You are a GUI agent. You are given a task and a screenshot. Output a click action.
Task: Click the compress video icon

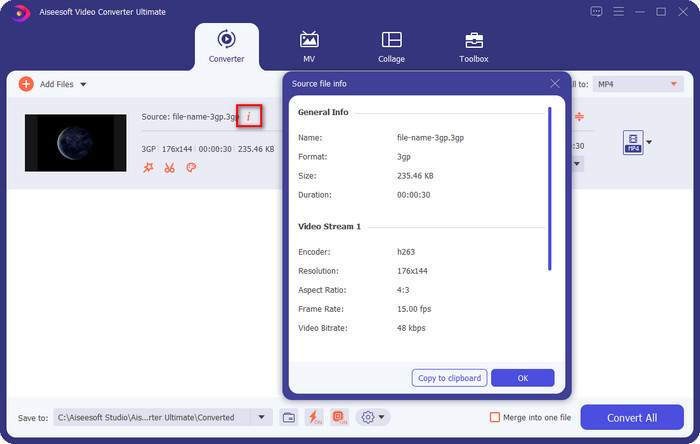point(579,116)
